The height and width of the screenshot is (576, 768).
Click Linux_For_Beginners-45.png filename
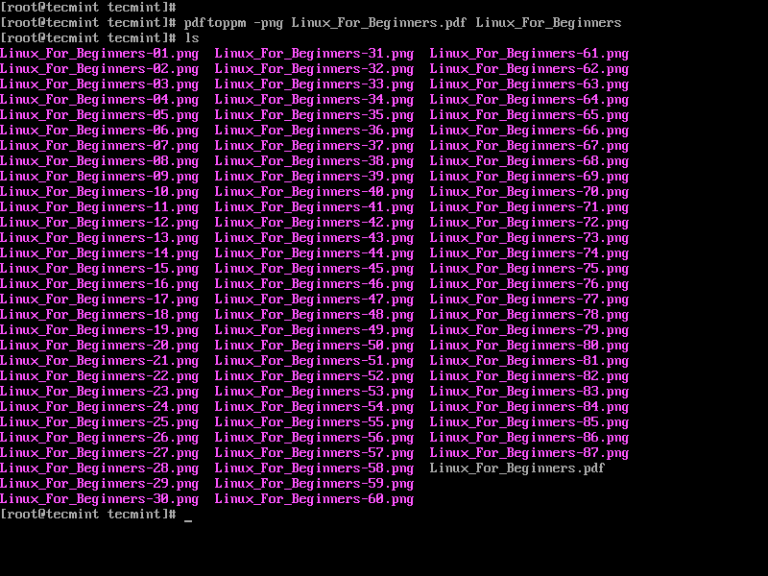pyautogui.click(x=314, y=269)
